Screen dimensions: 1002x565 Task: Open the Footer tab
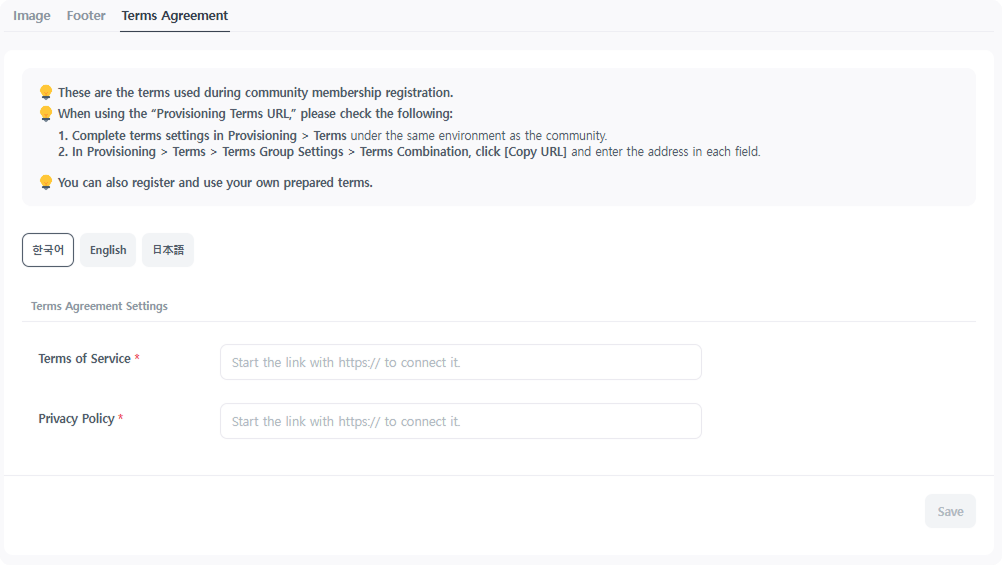pos(86,16)
